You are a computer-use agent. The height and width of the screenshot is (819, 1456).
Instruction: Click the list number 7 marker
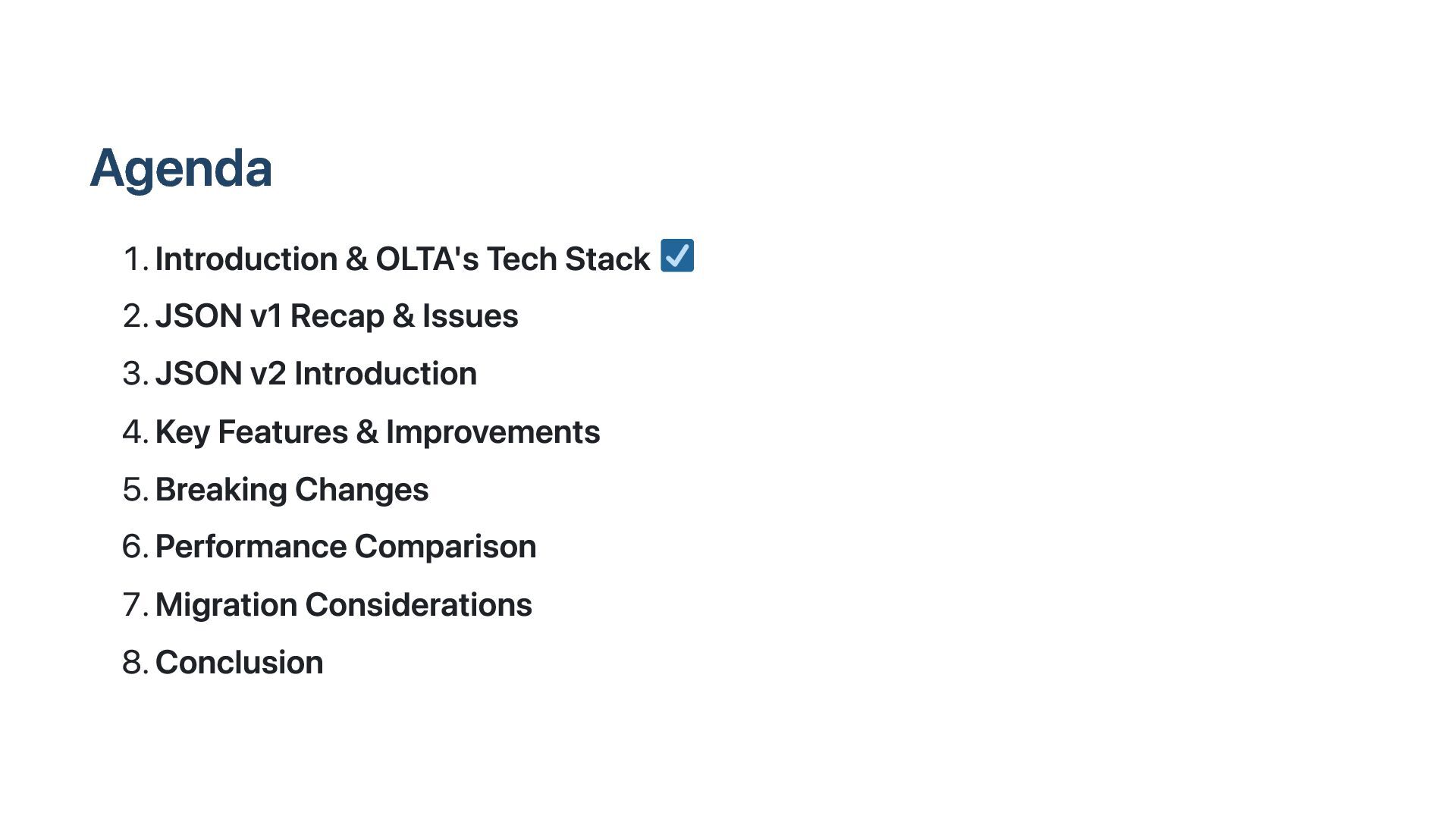134,605
